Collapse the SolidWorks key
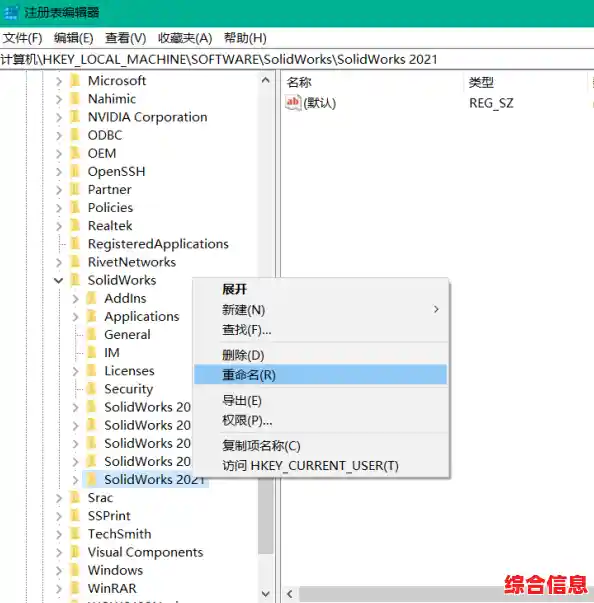Image resolution: width=594 pixels, height=603 pixels. click(x=59, y=280)
